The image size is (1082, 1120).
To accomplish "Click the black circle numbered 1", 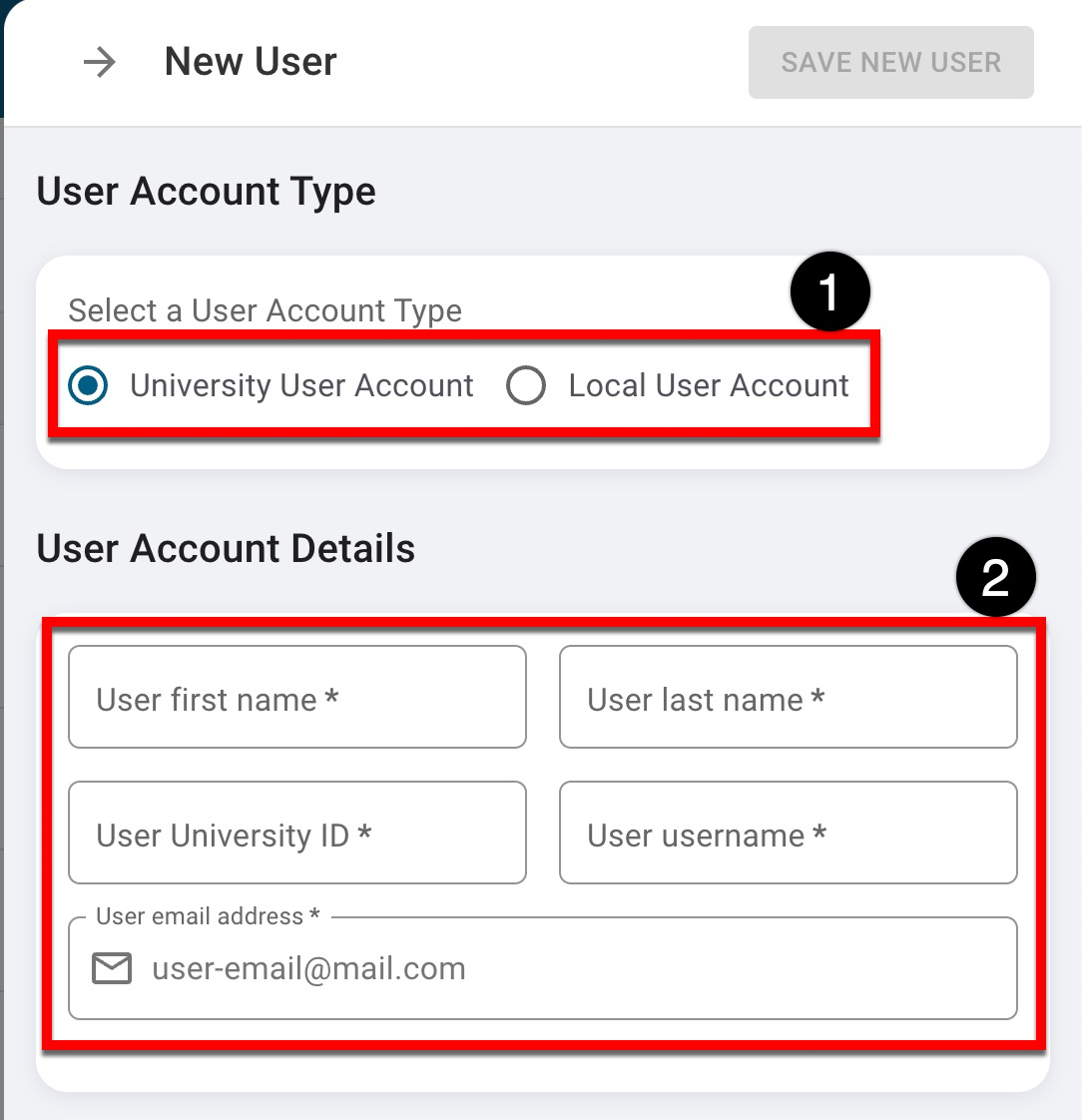I will 829,293.
